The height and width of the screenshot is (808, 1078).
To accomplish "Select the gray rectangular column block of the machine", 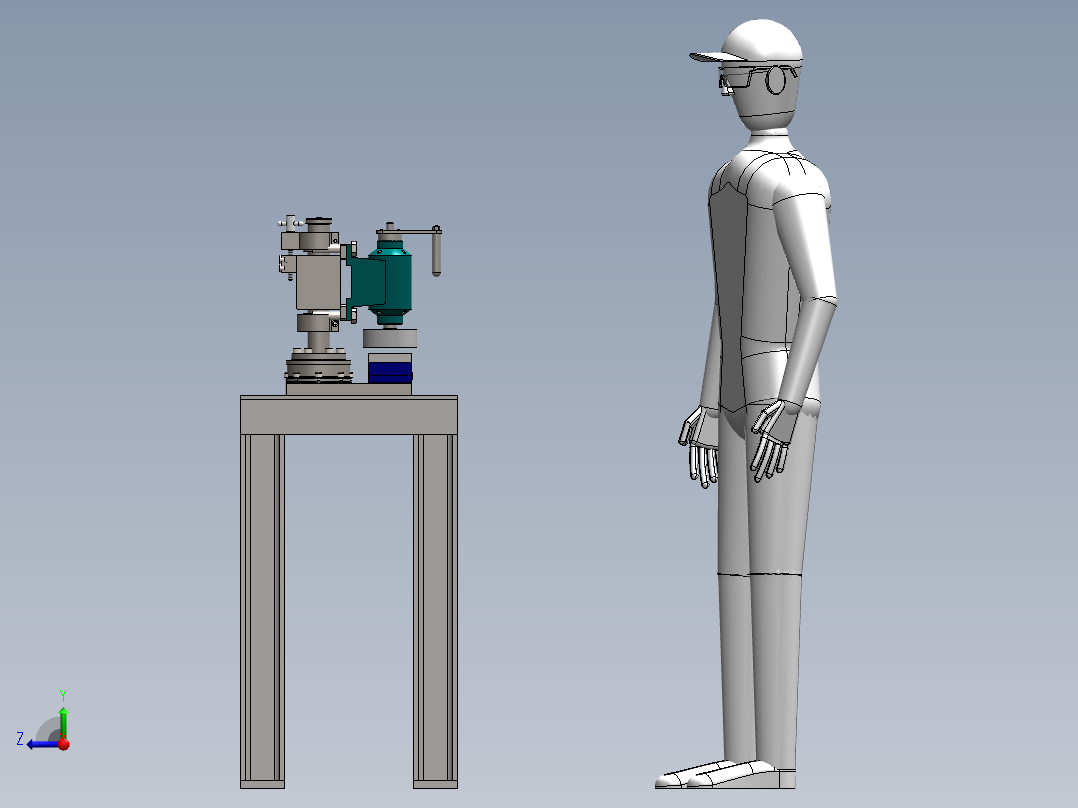I will (318, 282).
